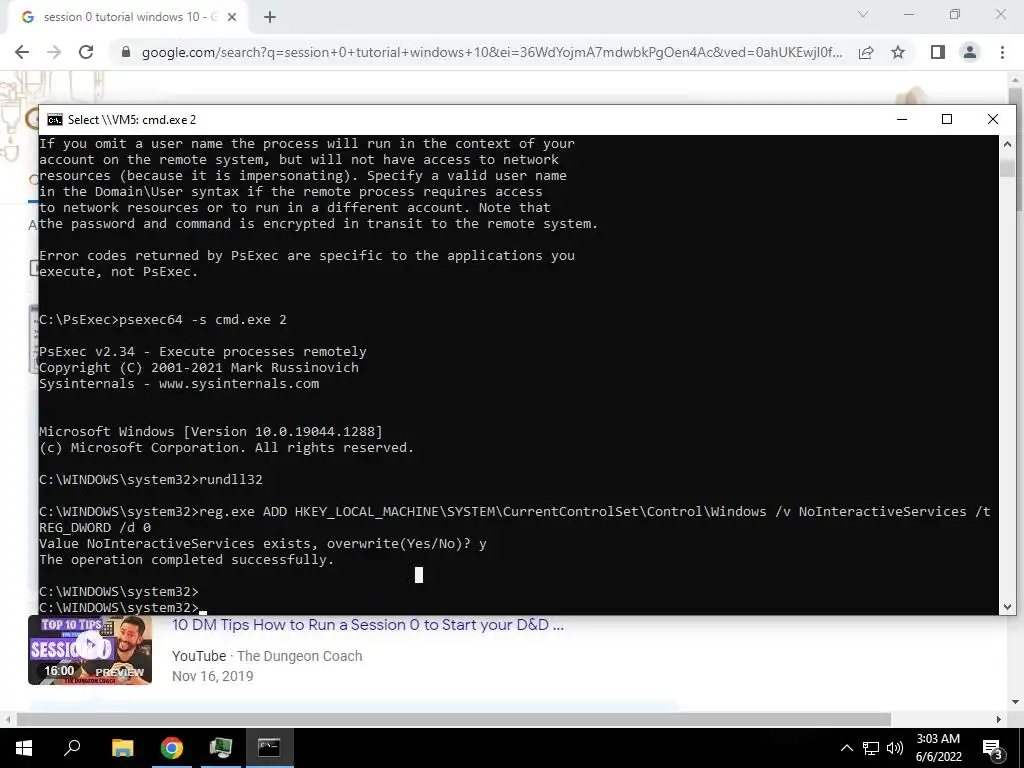1024x768 pixels.
Task: Close the session 0 tutorial tab
Action: click(232, 17)
